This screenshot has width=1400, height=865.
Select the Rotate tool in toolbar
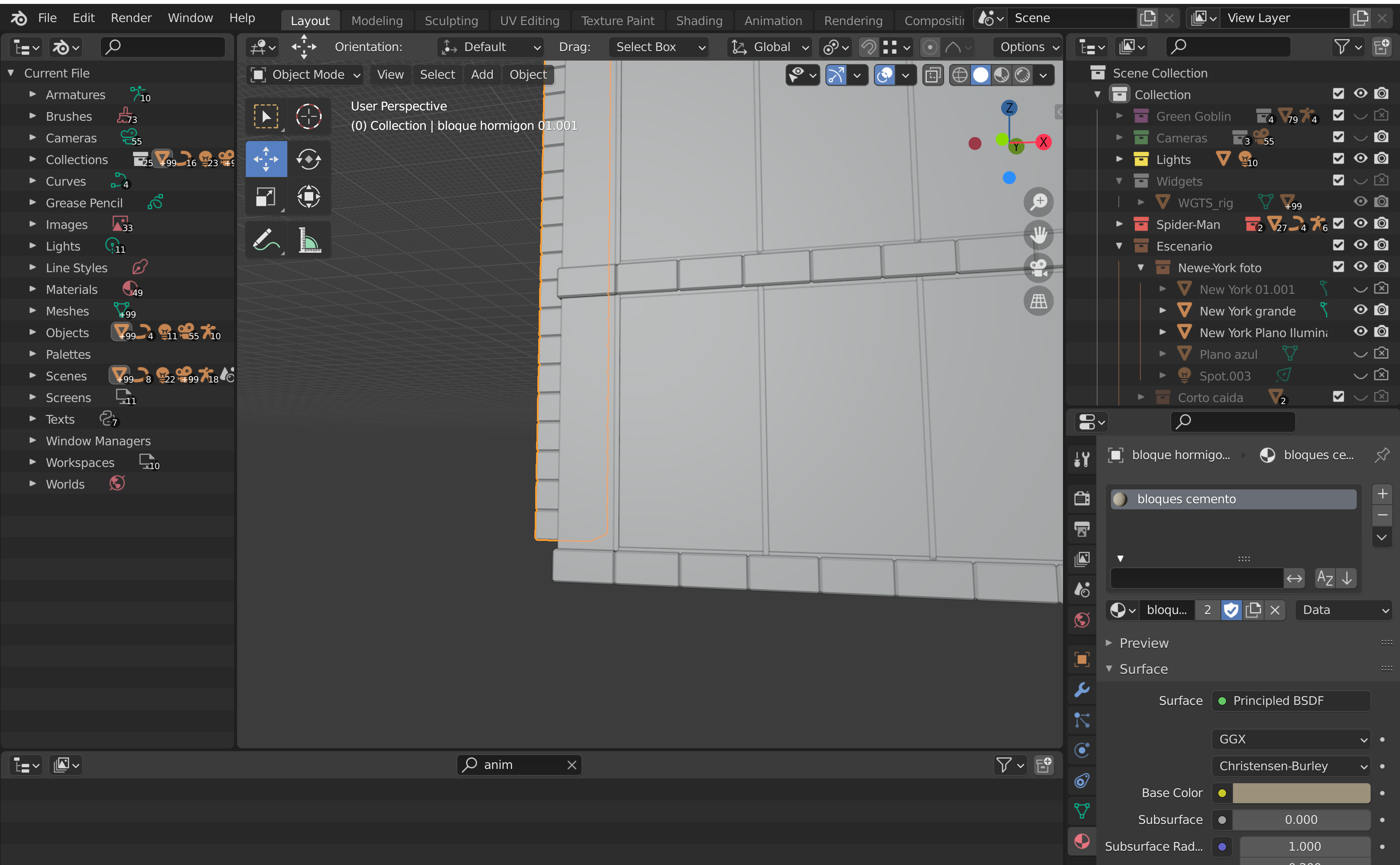308,159
